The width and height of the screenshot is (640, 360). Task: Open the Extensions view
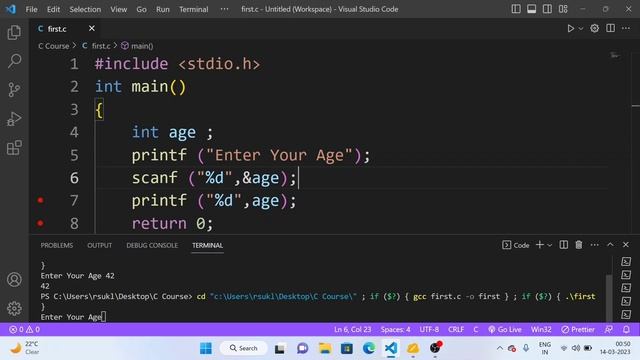click(14, 148)
